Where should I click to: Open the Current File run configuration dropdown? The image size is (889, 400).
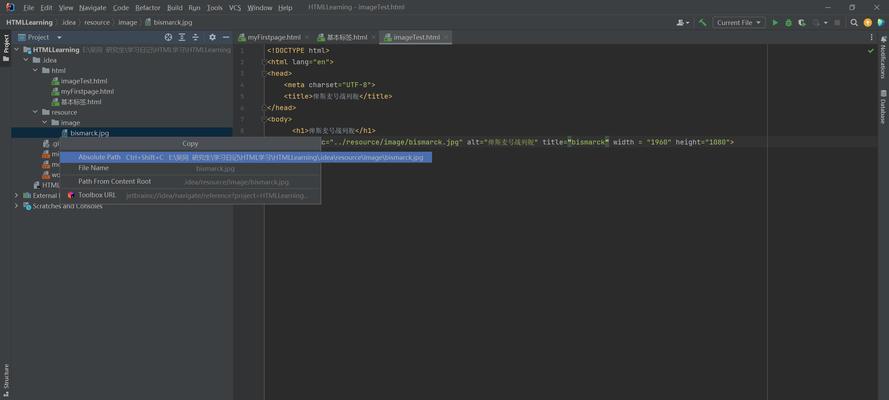tap(739, 23)
